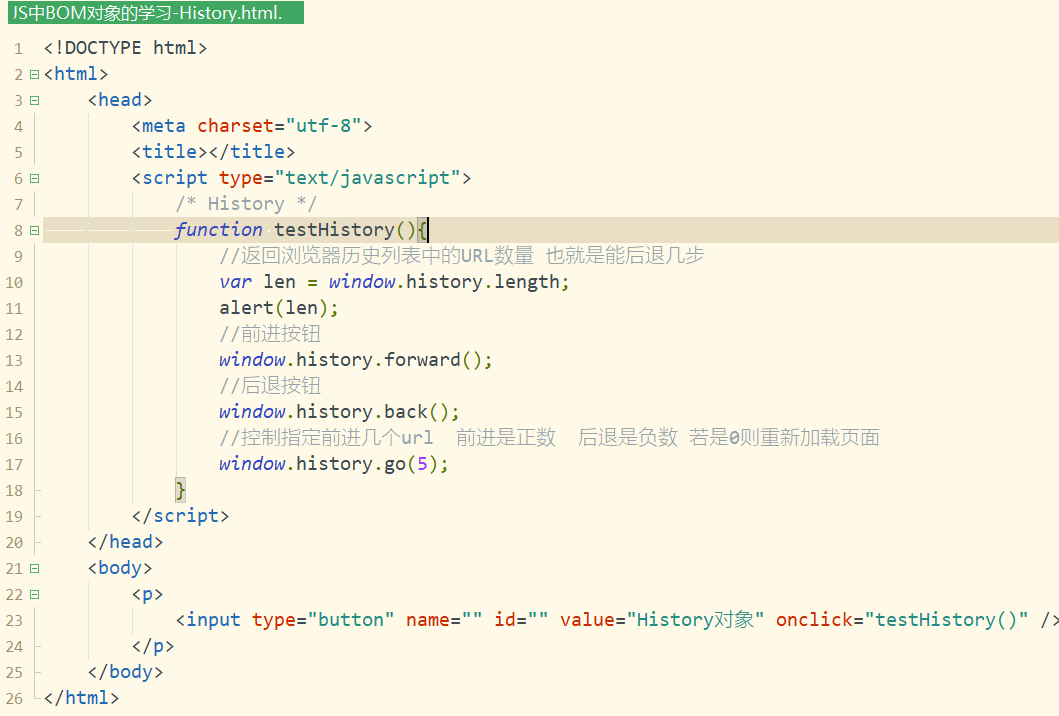
Task: Click the closing brace on line 18
Action: (x=178, y=489)
